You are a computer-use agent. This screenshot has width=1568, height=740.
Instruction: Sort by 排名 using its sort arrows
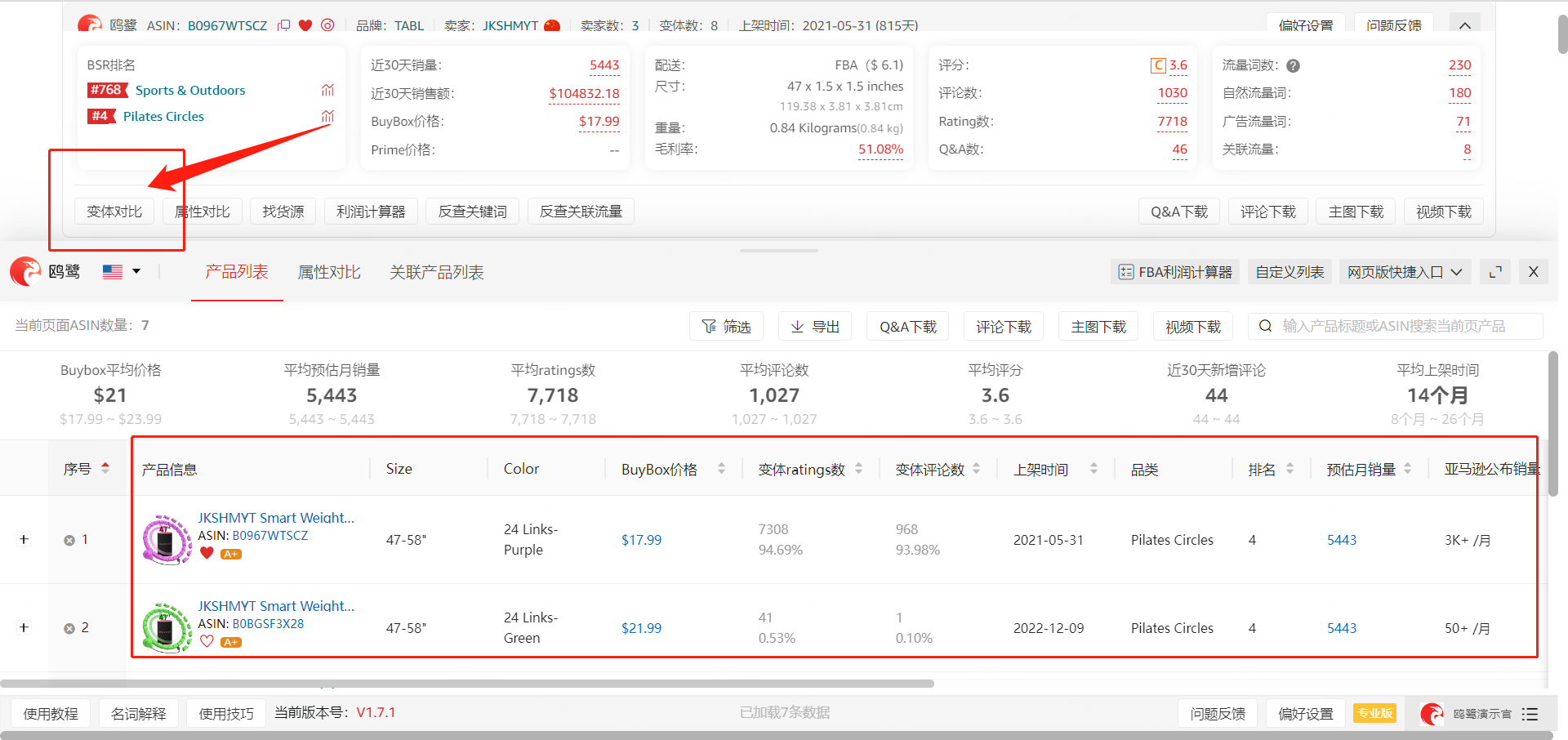1290,468
